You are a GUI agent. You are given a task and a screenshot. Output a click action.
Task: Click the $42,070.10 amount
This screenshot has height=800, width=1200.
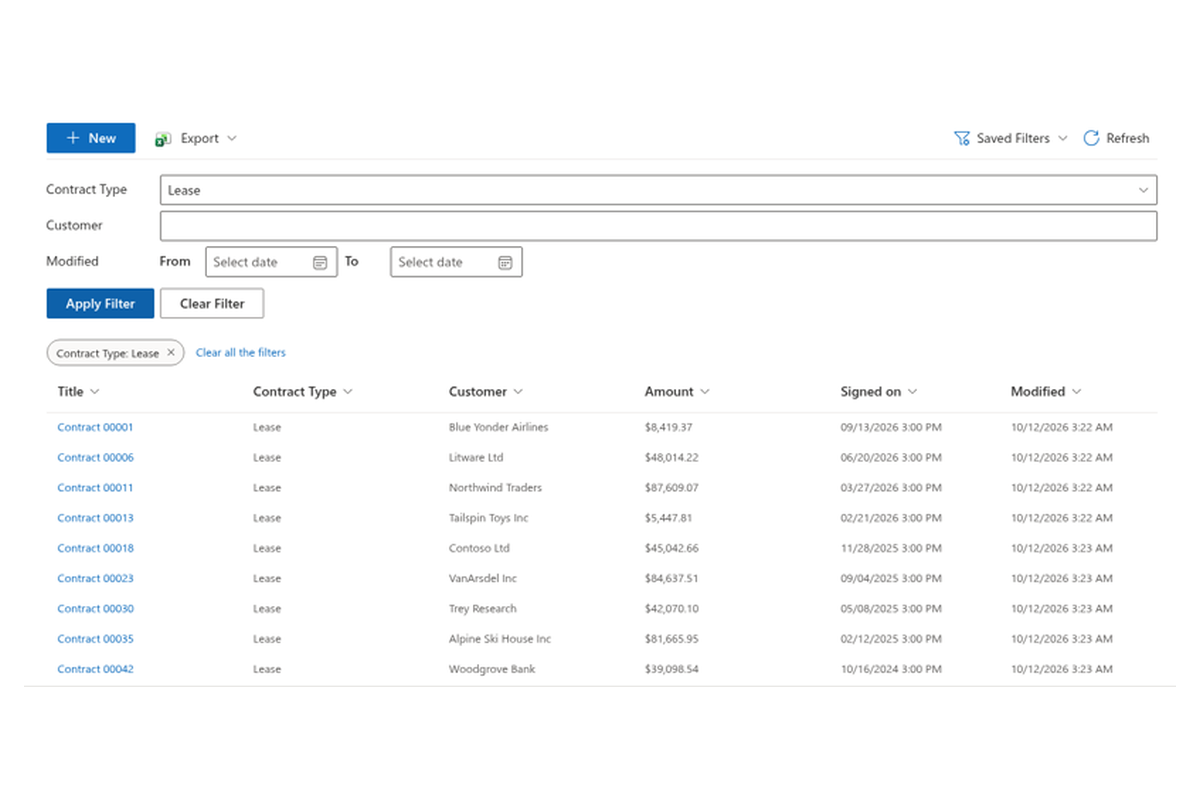(x=672, y=609)
